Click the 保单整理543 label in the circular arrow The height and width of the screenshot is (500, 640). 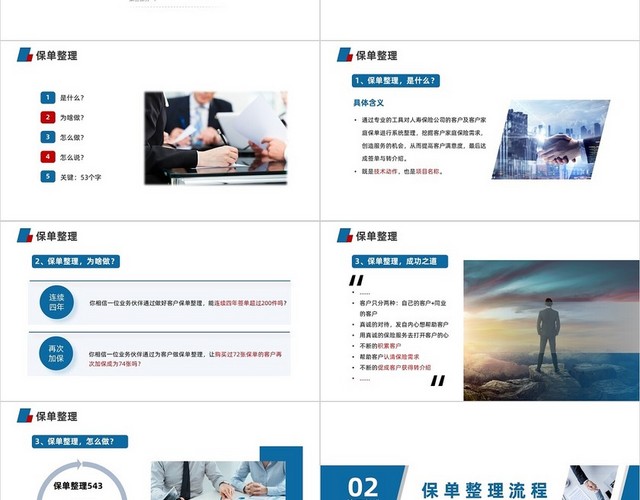coord(78,486)
